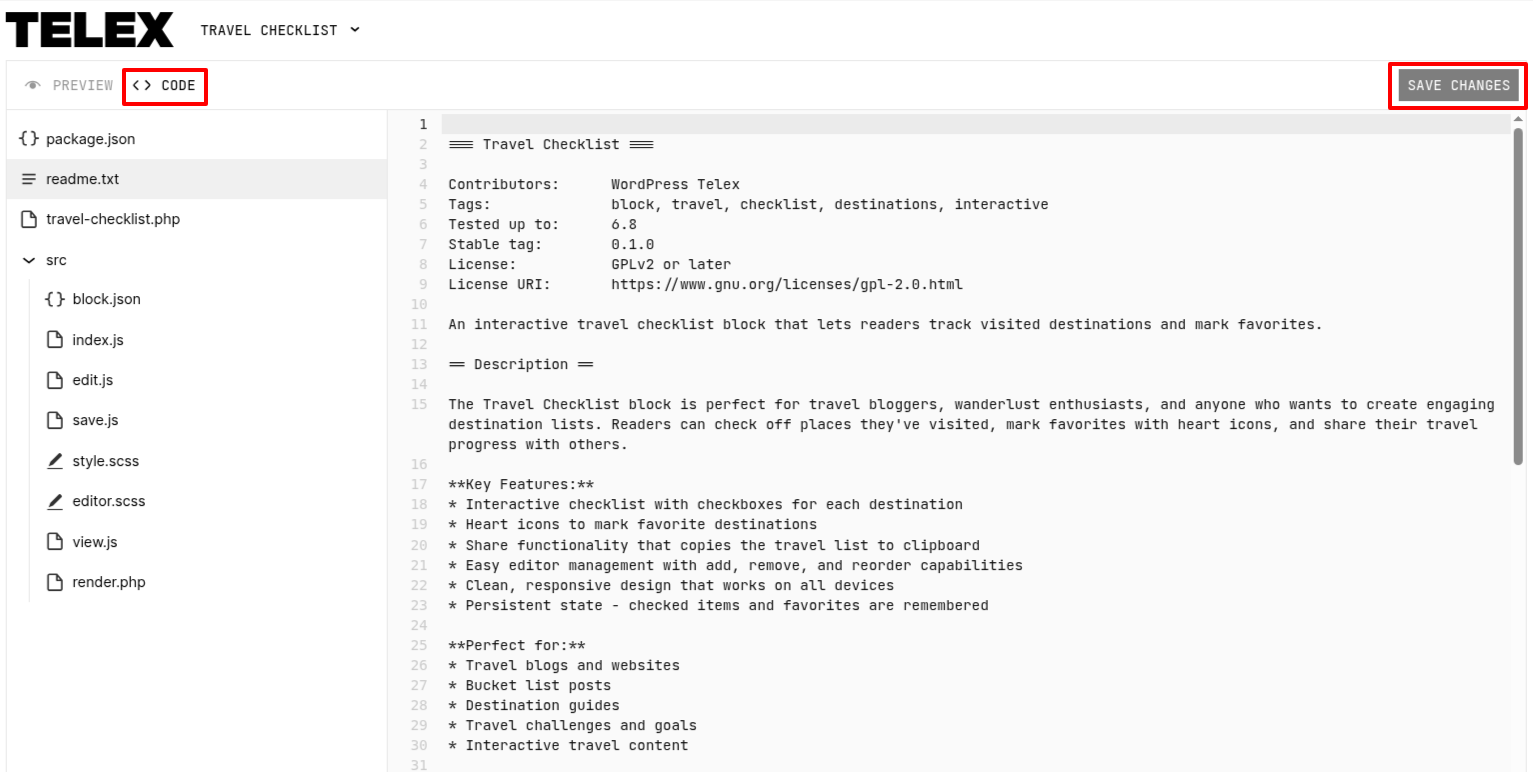Switch to Preview mode with eye icon

[x=69, y=86]
